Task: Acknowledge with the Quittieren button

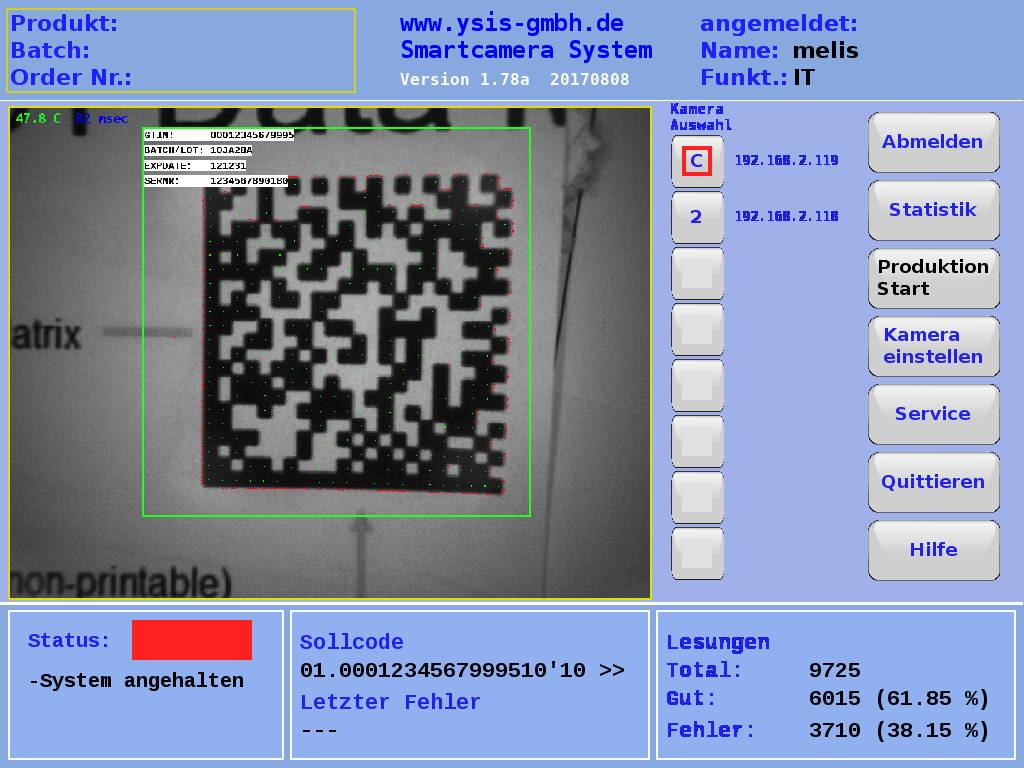Action: coord(933,482)
